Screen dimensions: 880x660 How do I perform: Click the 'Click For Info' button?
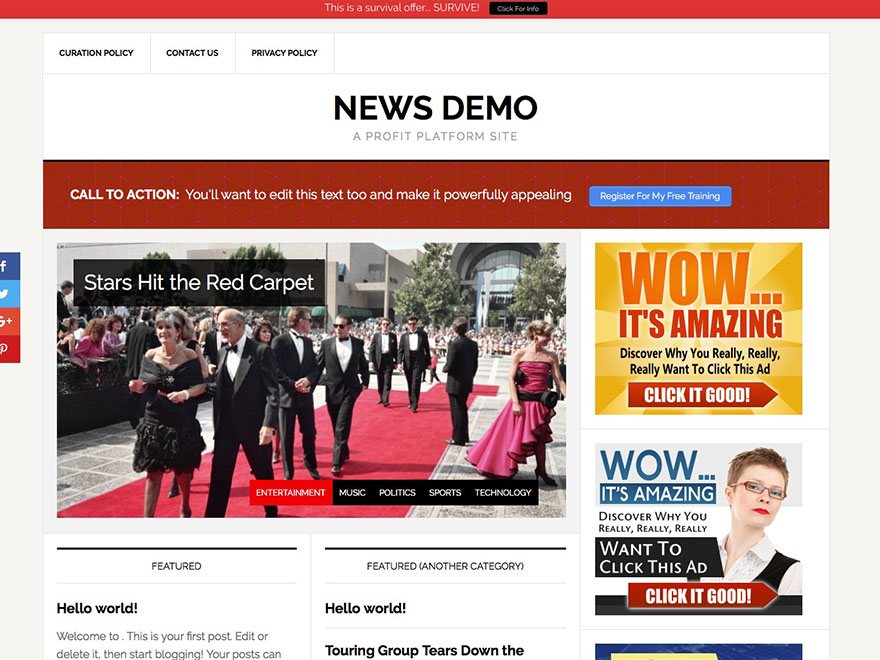pos(518,8)
